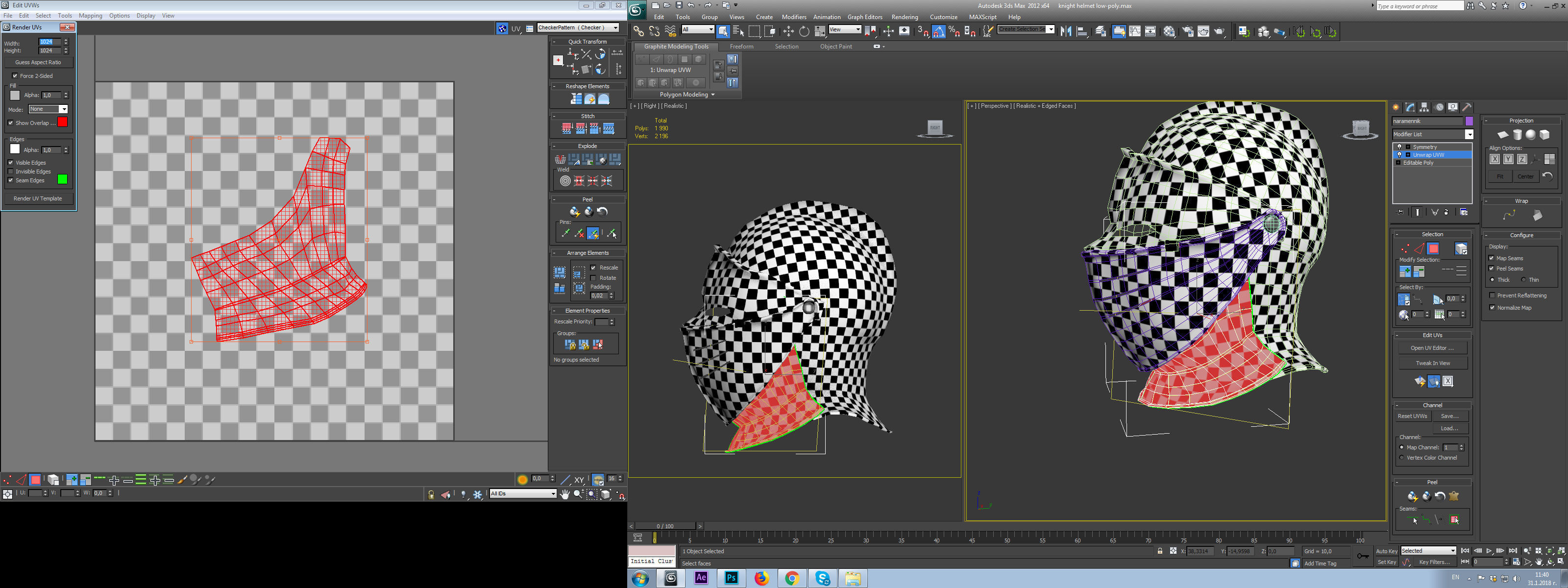Switch to the Object Paint ribbon tab
Image resolution: width=1568 pixels, height=588 pixels.
(836, 47)
